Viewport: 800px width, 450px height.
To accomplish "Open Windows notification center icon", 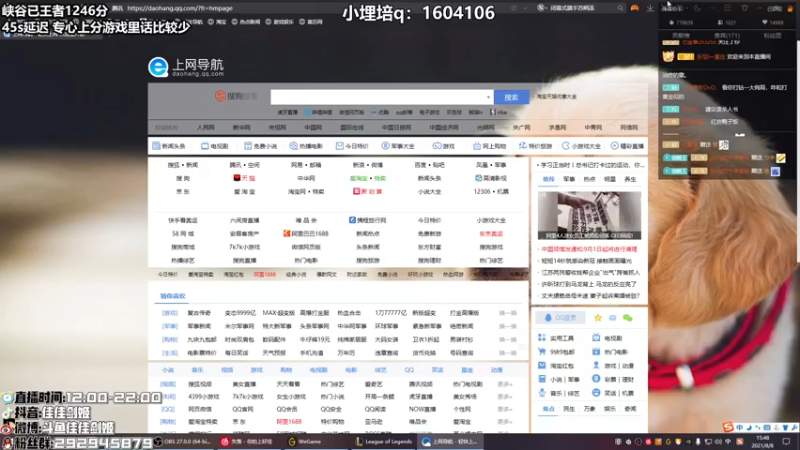I will [787, 442].
